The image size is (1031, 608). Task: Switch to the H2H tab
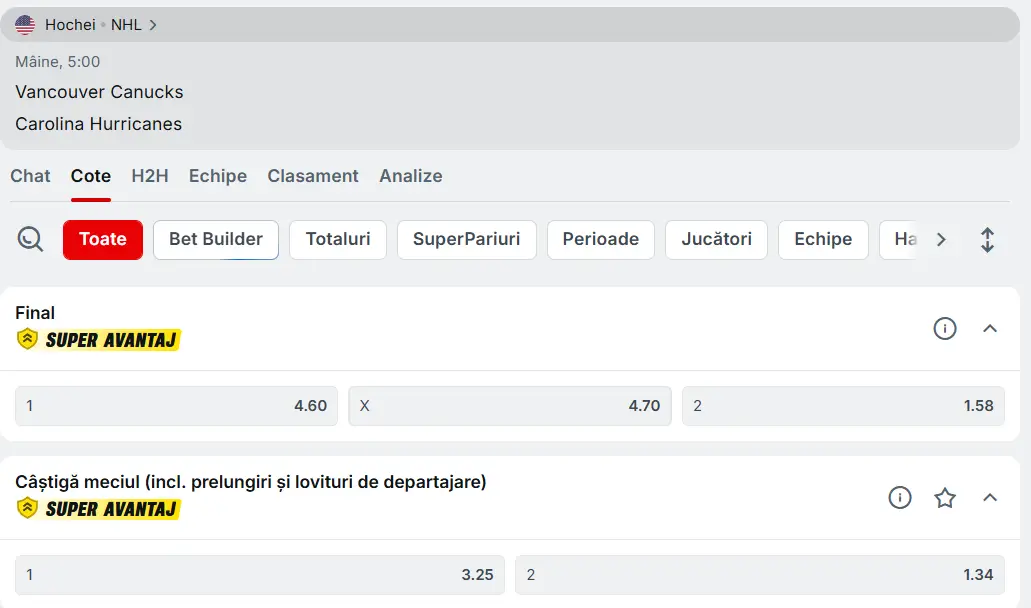[x=150, y=176]
